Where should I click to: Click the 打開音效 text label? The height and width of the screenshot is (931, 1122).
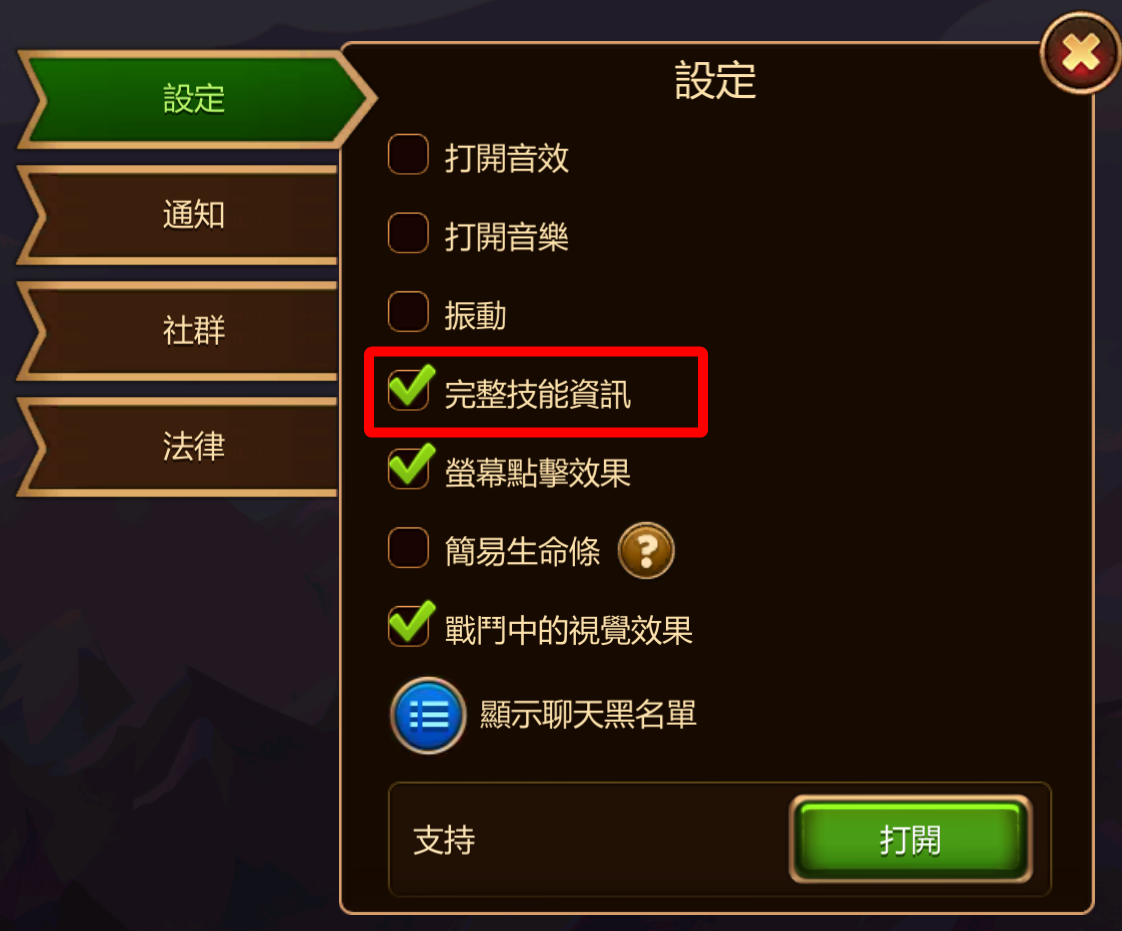(x=507, y=158)
